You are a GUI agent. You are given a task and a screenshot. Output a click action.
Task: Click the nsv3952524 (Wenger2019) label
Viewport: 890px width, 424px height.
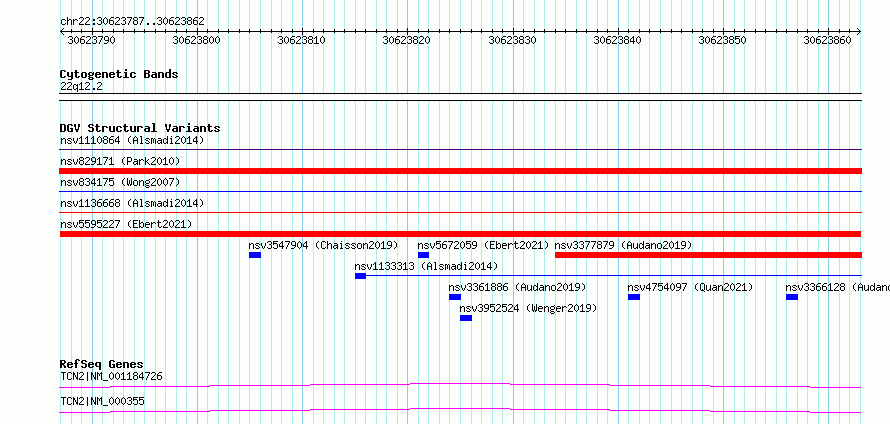[x=528, y=308]
